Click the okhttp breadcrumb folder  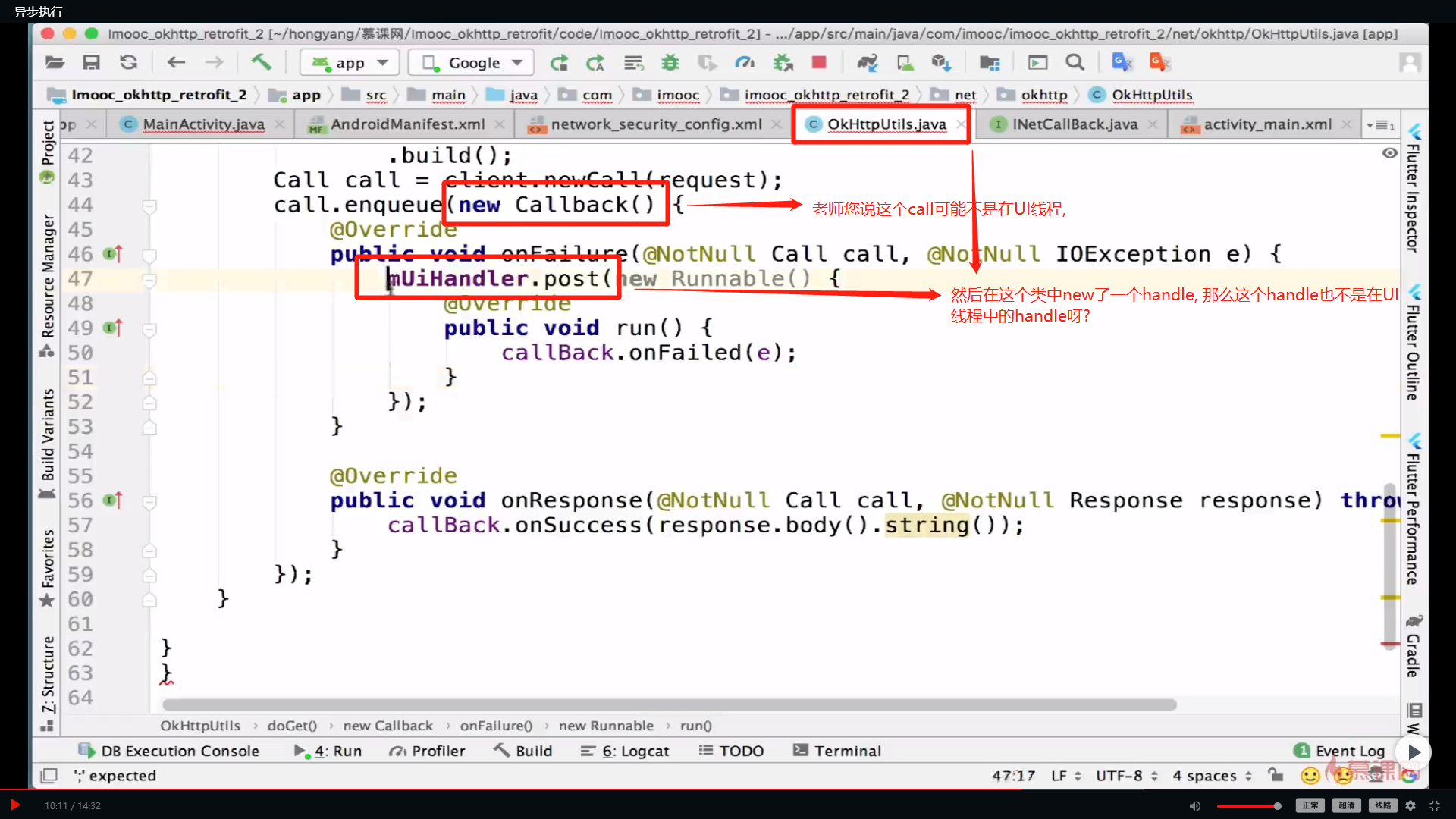(1033, 95)
